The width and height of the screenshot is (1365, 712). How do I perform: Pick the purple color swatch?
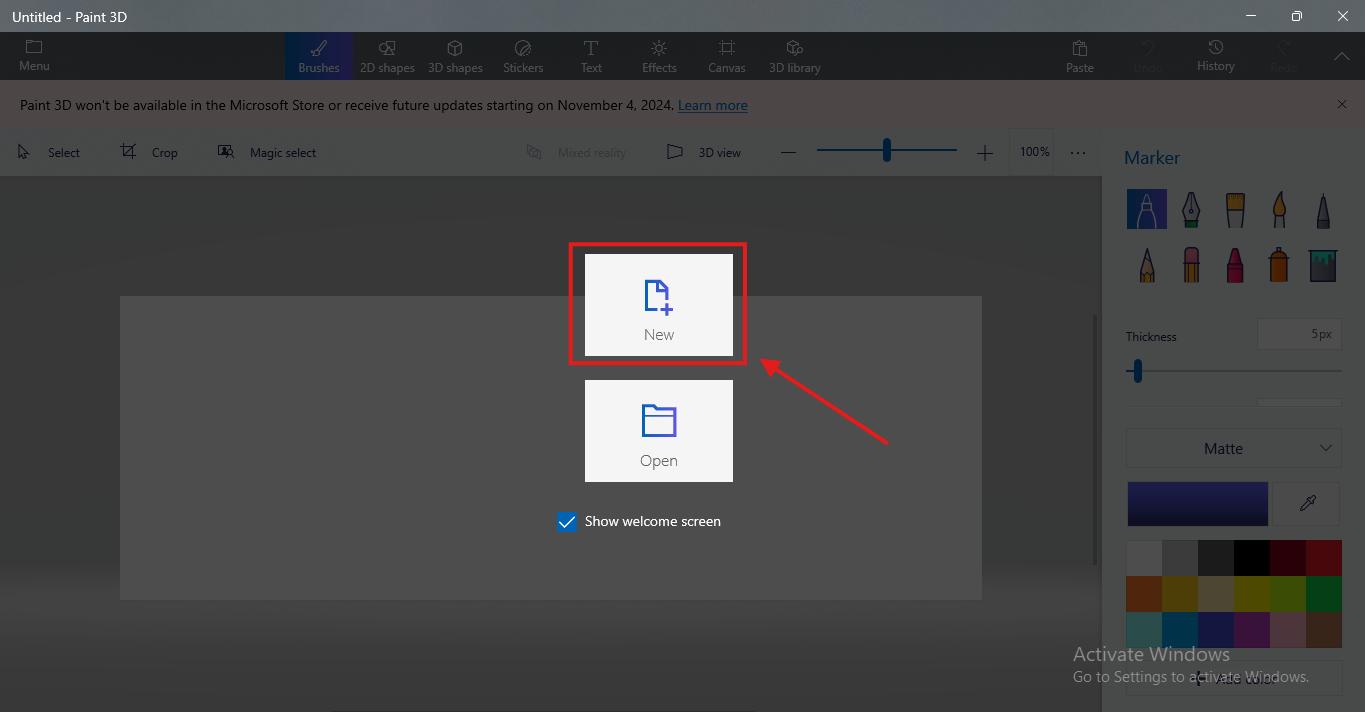1252,630
